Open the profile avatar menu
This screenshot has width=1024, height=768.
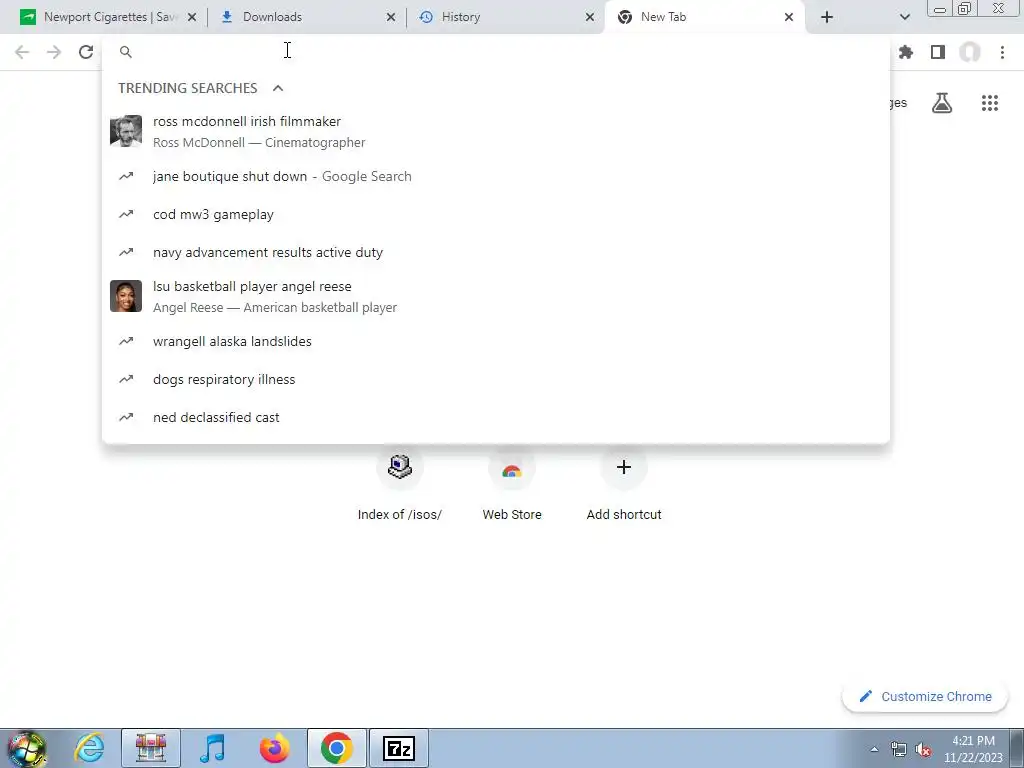[970, 52]
